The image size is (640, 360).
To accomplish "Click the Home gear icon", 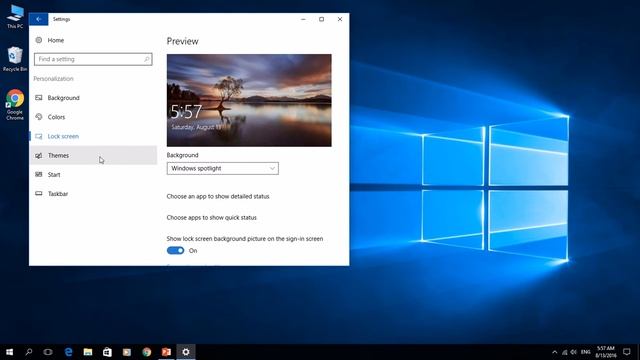I will click(x=39, y=40).
